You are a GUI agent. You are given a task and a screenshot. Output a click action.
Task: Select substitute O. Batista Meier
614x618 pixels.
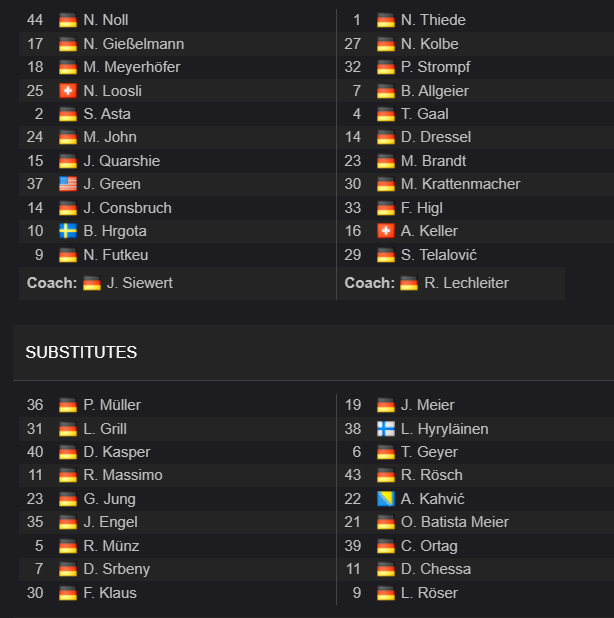click(454, 522)
